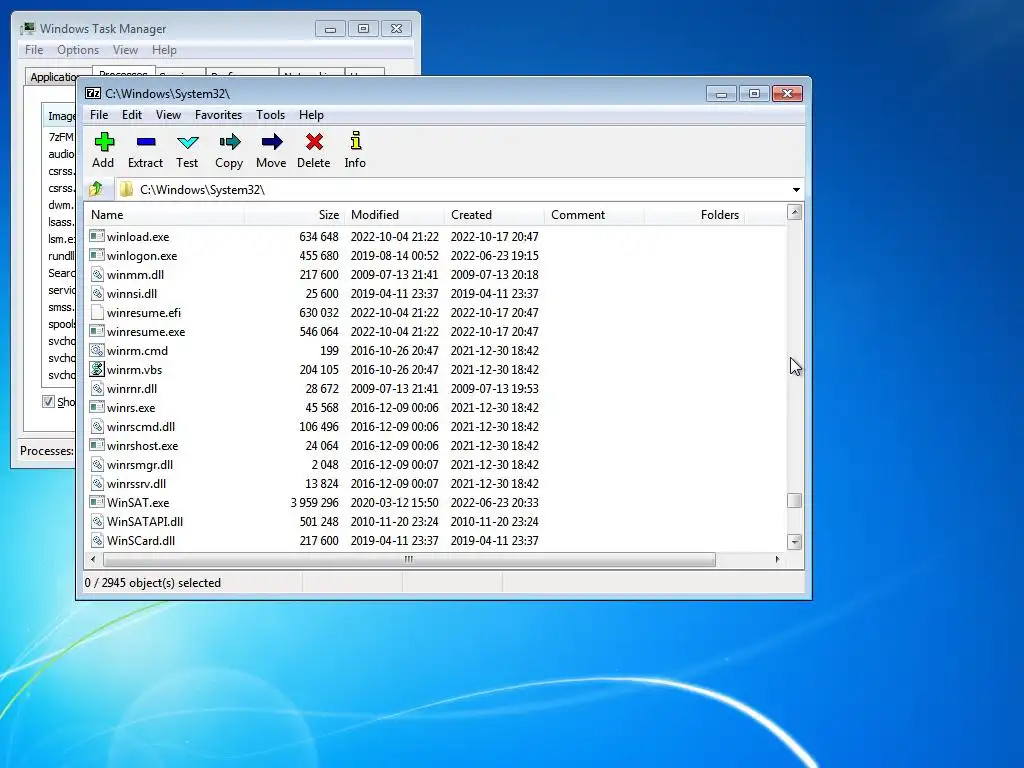Select lsass process in Task Manager list

click(60, 221)
